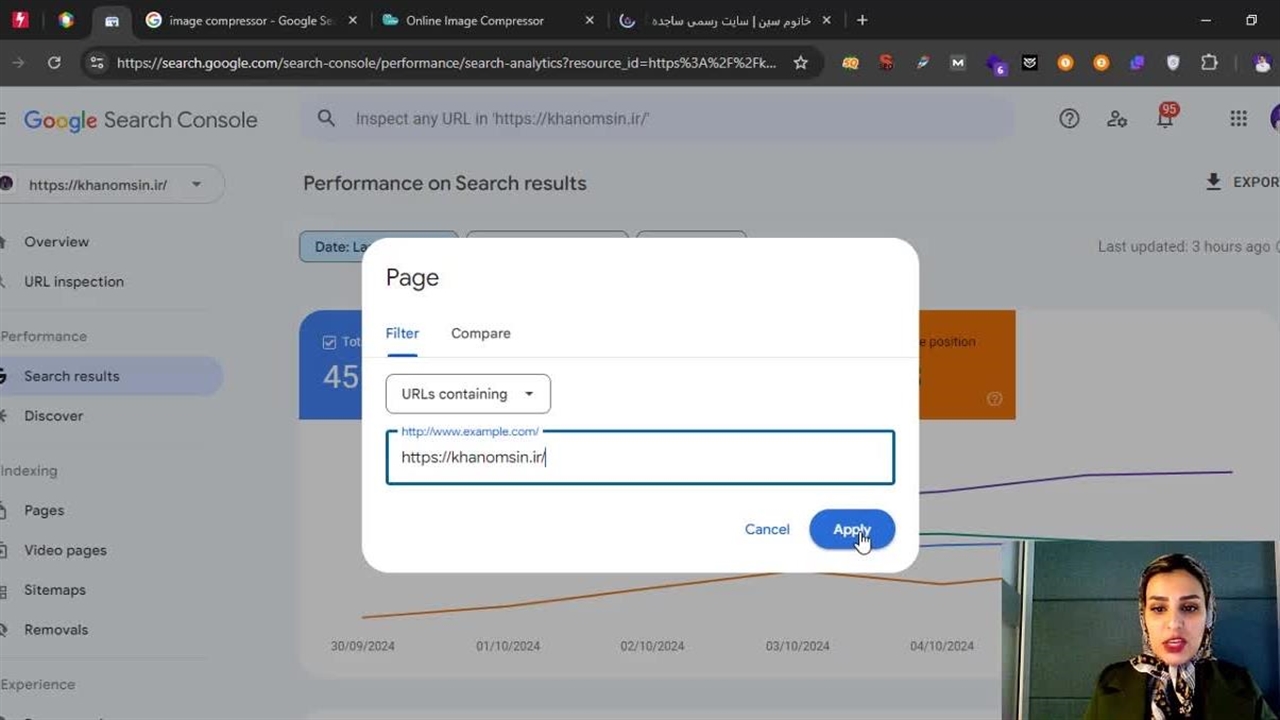
Task: Click the URL filter text field
Action: pos(640,458)
